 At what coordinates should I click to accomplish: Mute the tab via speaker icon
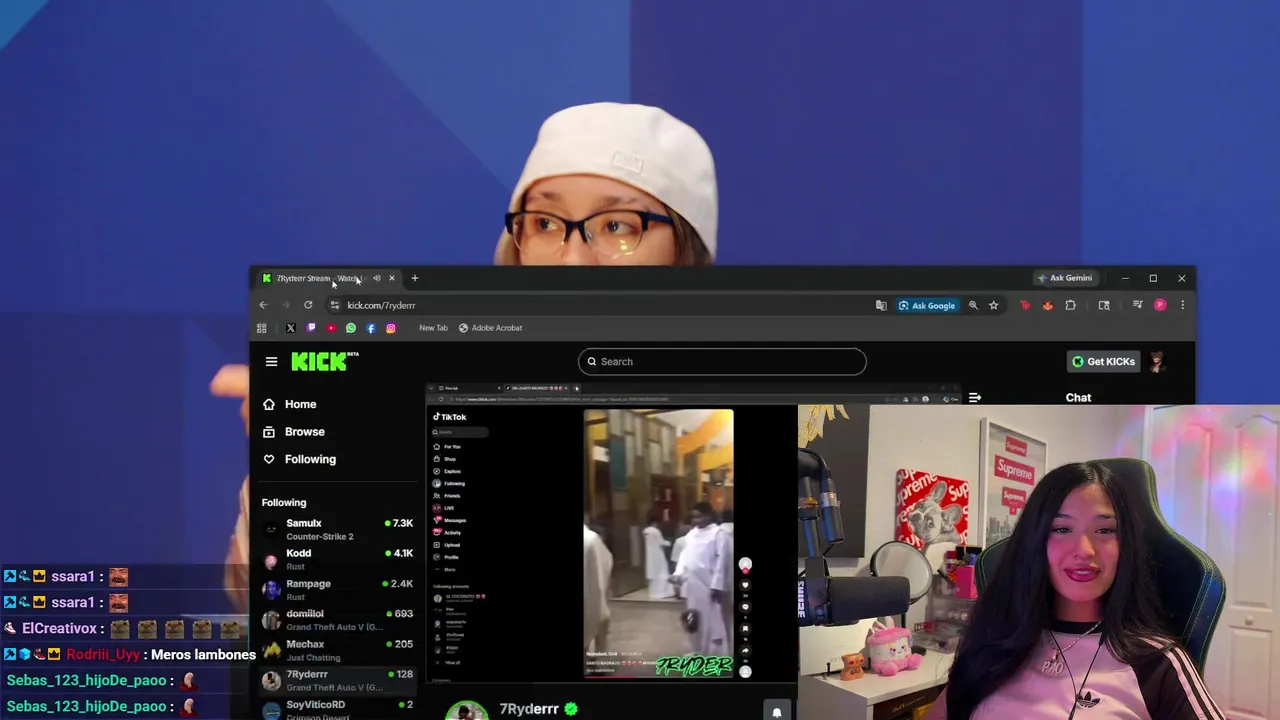(377, 278)
